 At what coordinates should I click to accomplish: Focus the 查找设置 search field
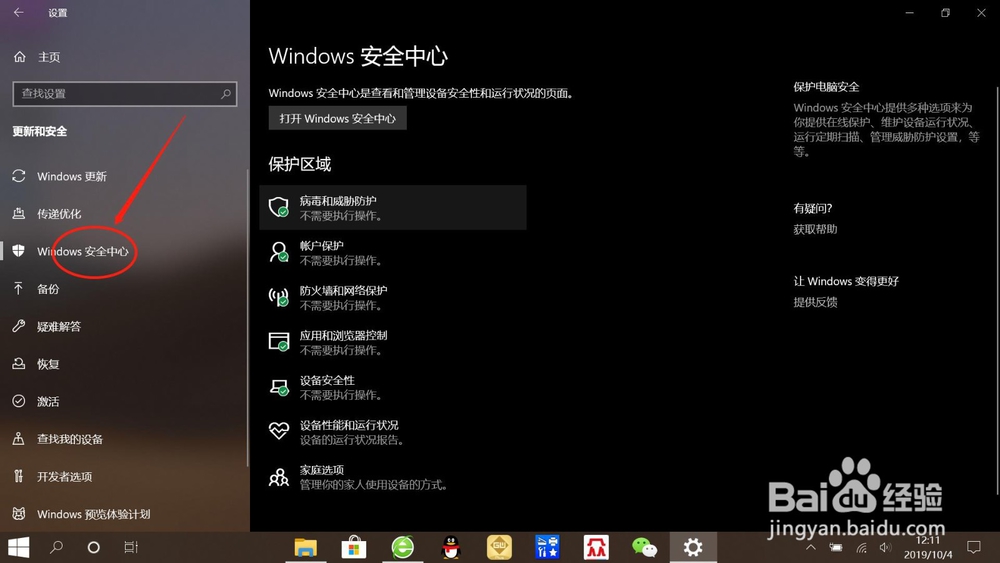pos(125,94)
